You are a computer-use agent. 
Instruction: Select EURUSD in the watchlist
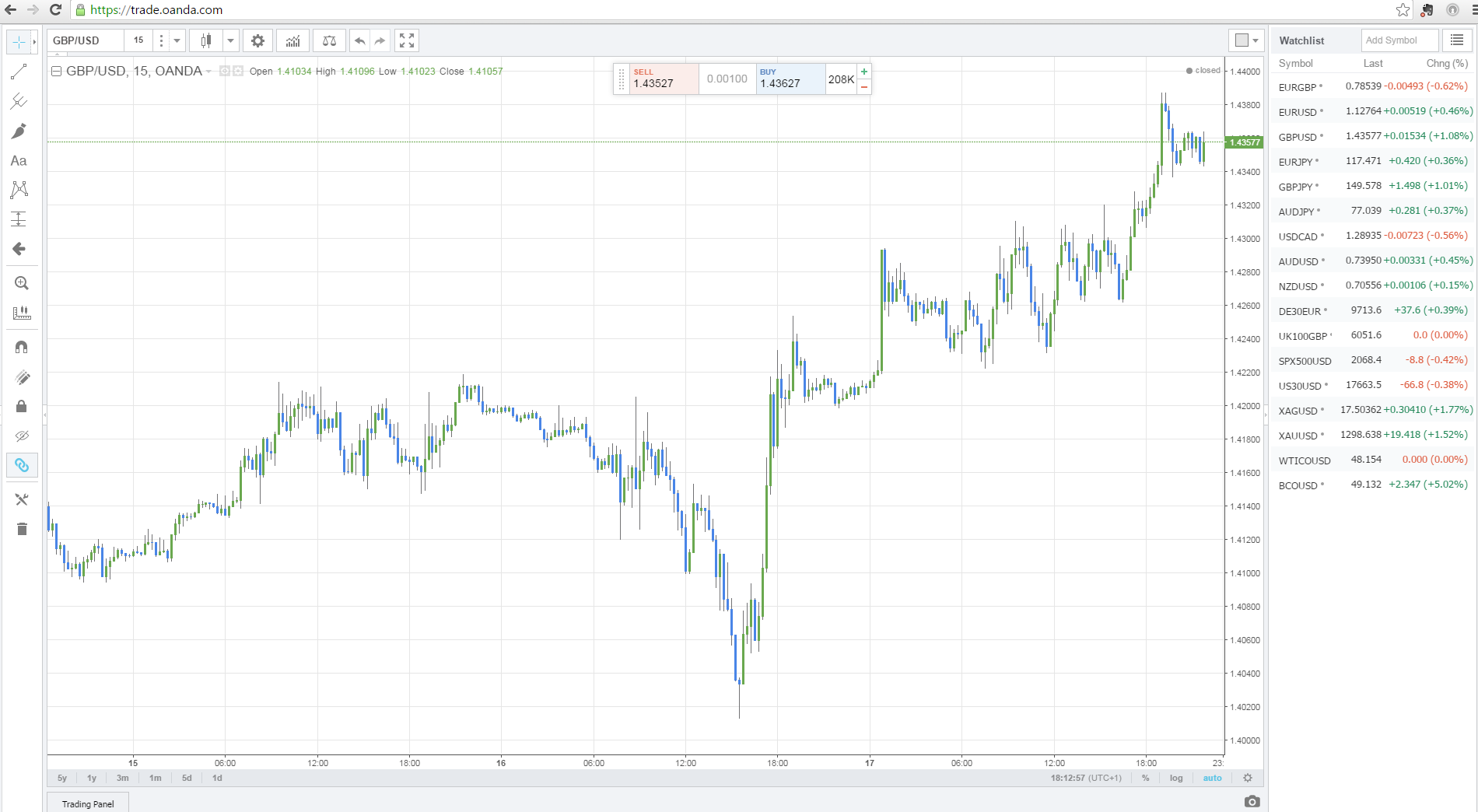(1375, 112)
